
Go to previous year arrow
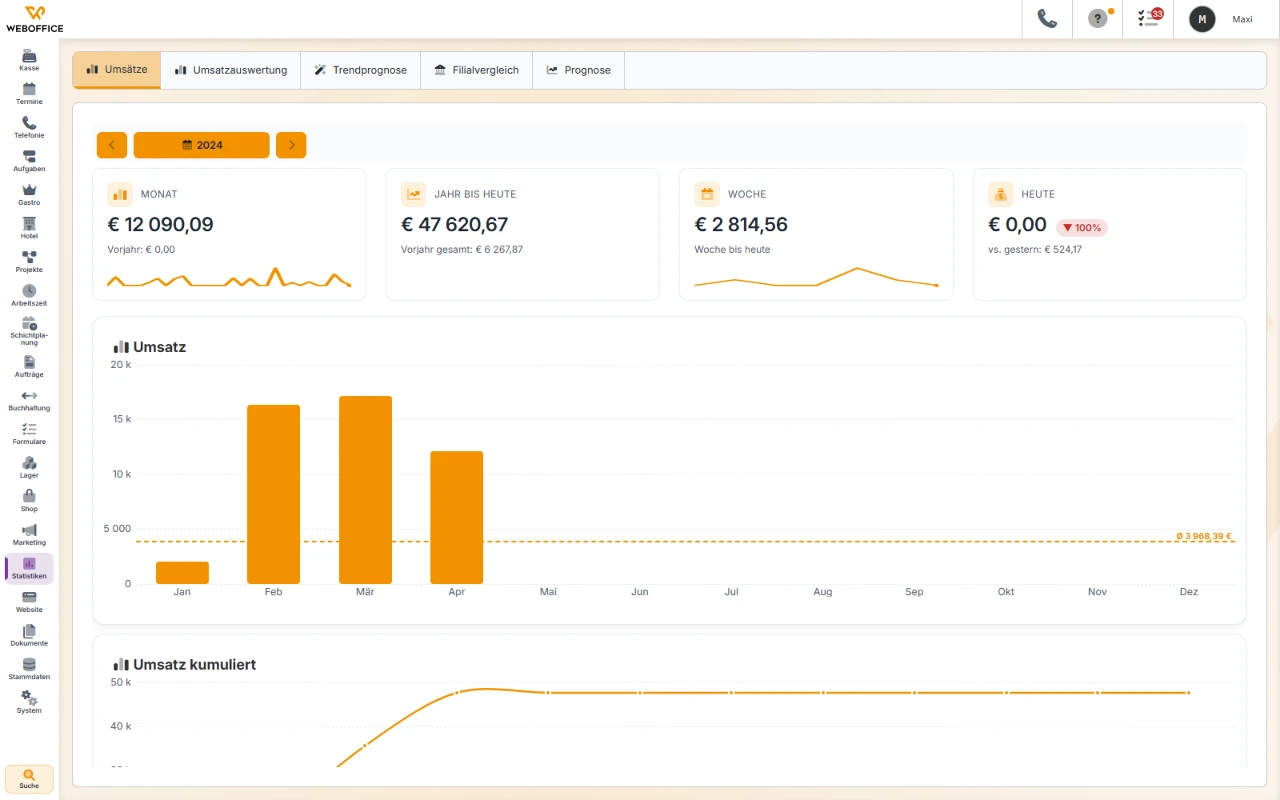coord(112,145)
